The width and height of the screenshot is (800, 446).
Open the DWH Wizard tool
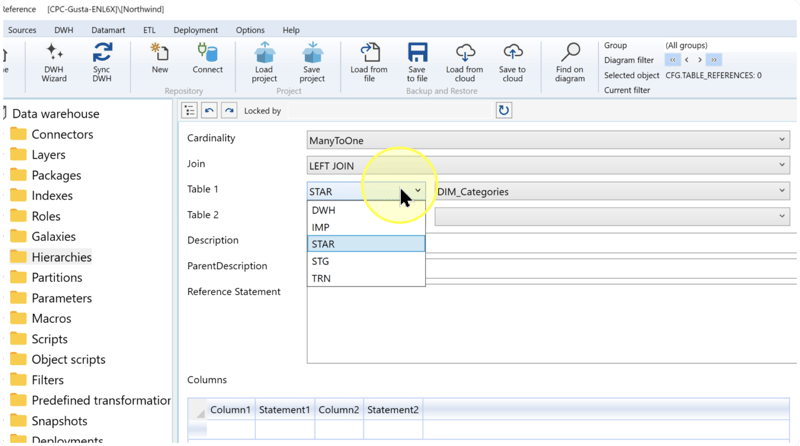click(54, 63)
